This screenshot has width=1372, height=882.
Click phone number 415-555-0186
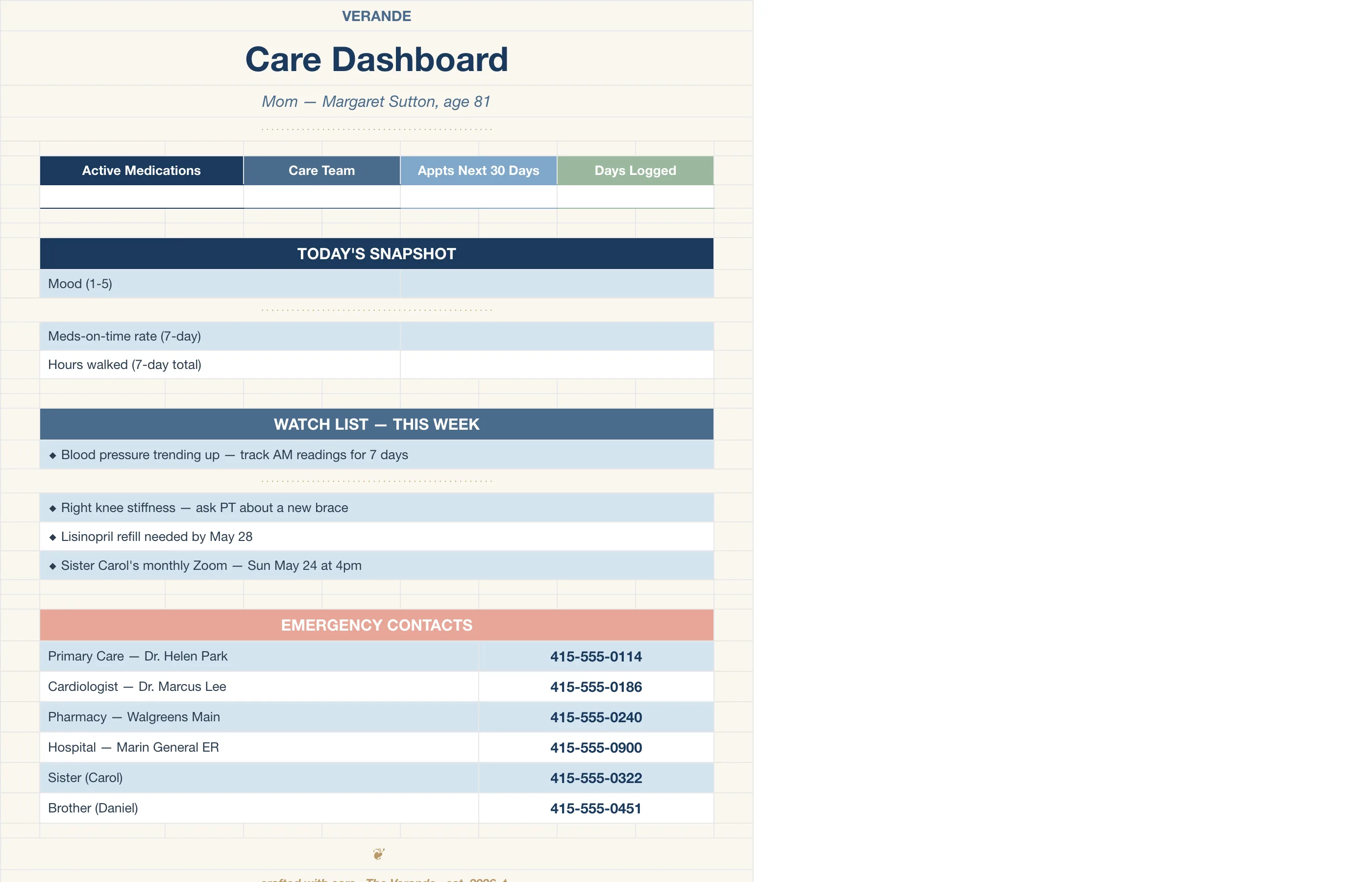pos(596,686)
